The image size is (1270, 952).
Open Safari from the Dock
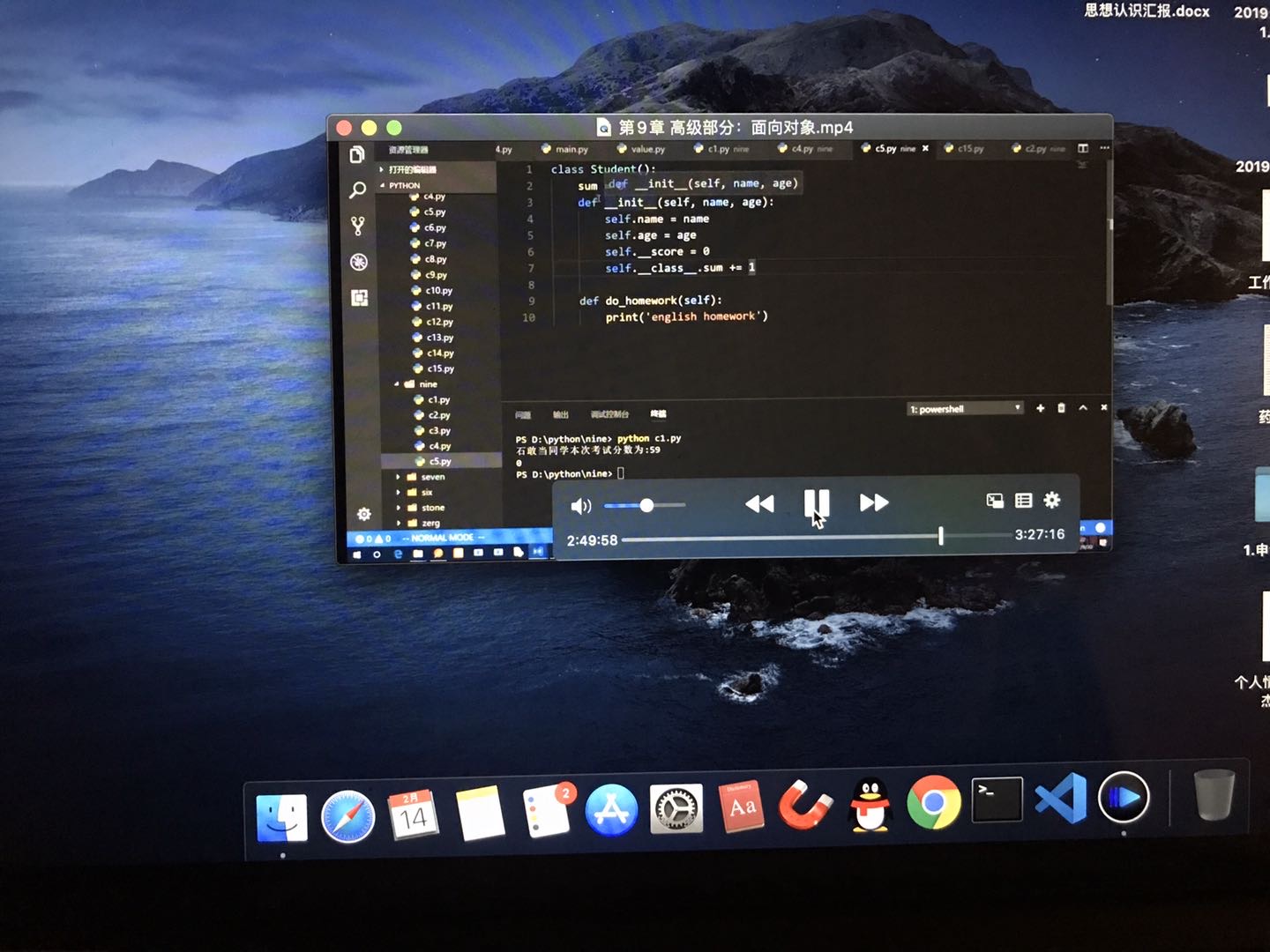347,816
